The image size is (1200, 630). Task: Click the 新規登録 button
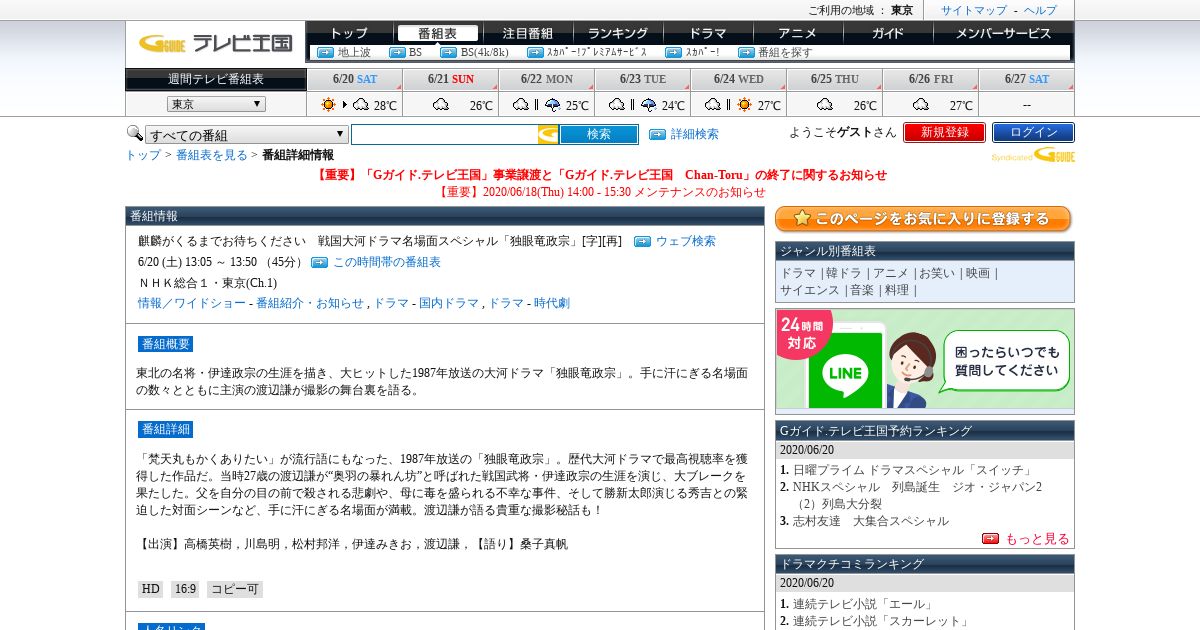click(x=944, y=132)
